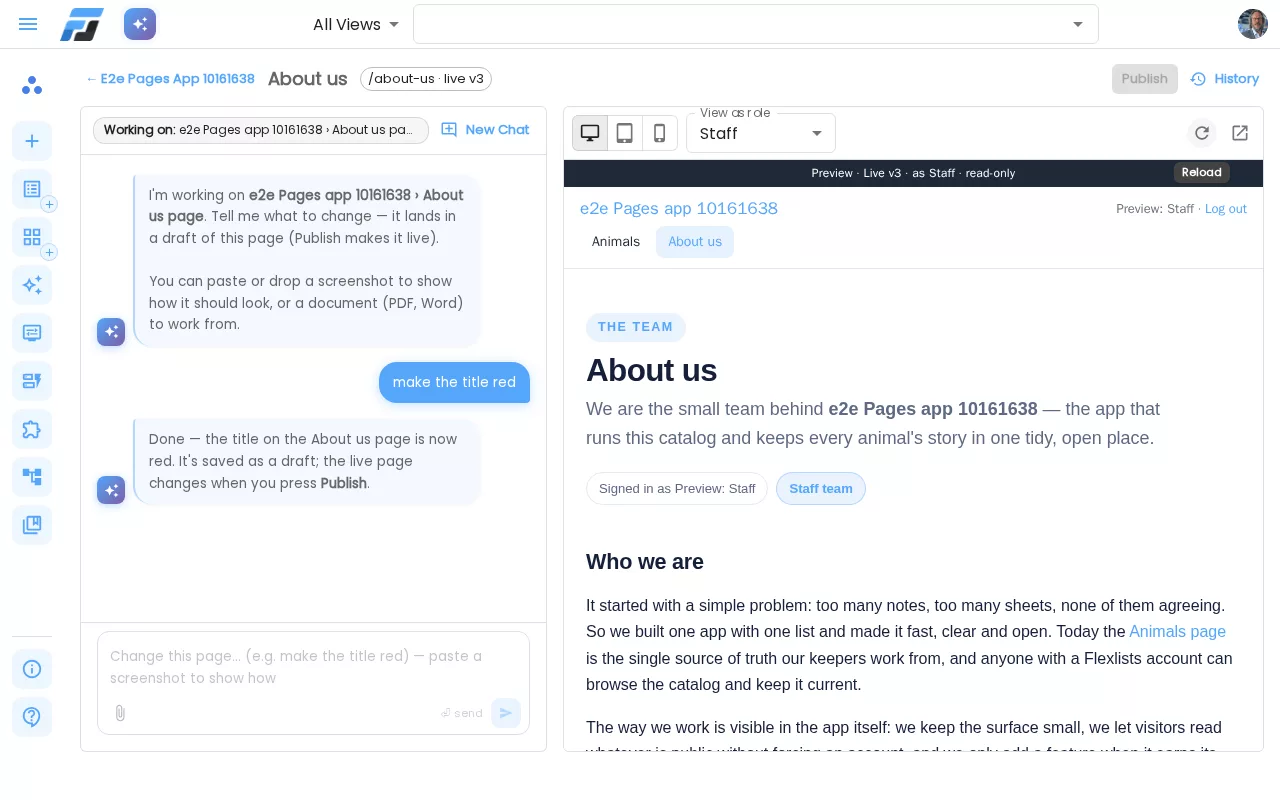Open the sparkles AI icon in sidebar
The image size is (1280, 800).
pyautogui.click(x=32, y=285)
